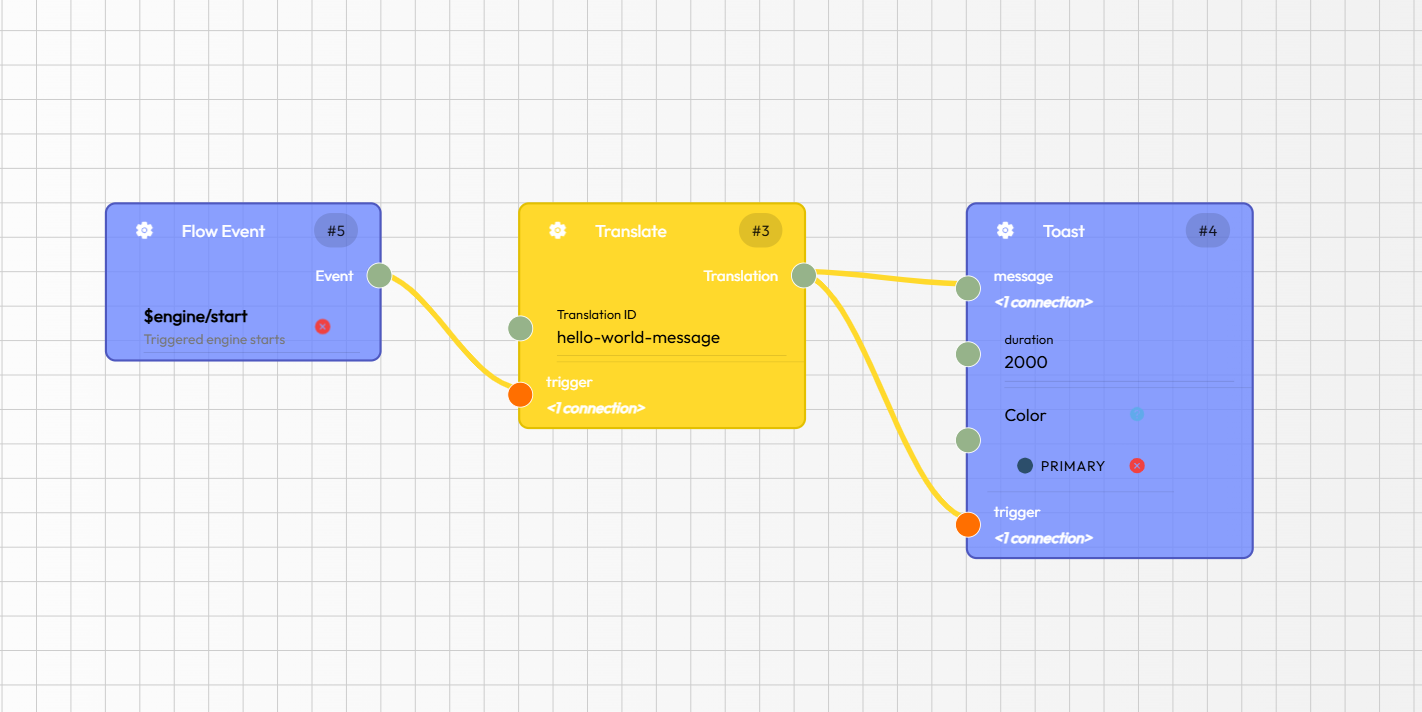Open the Flow Event node settings gear
This screenshot has width=1422, height=712.
point(144,231)
